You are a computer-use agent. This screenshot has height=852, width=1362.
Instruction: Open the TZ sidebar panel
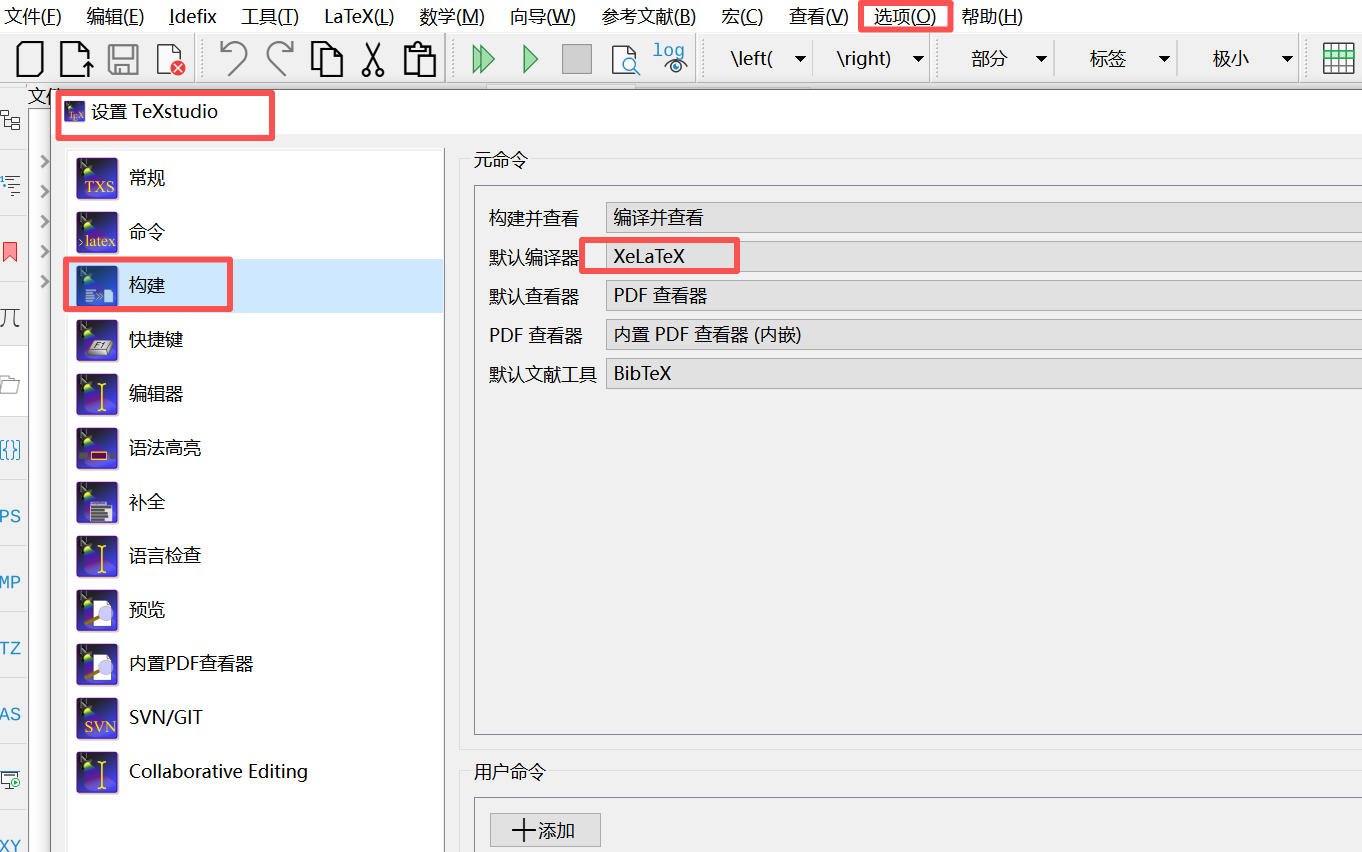11,648
